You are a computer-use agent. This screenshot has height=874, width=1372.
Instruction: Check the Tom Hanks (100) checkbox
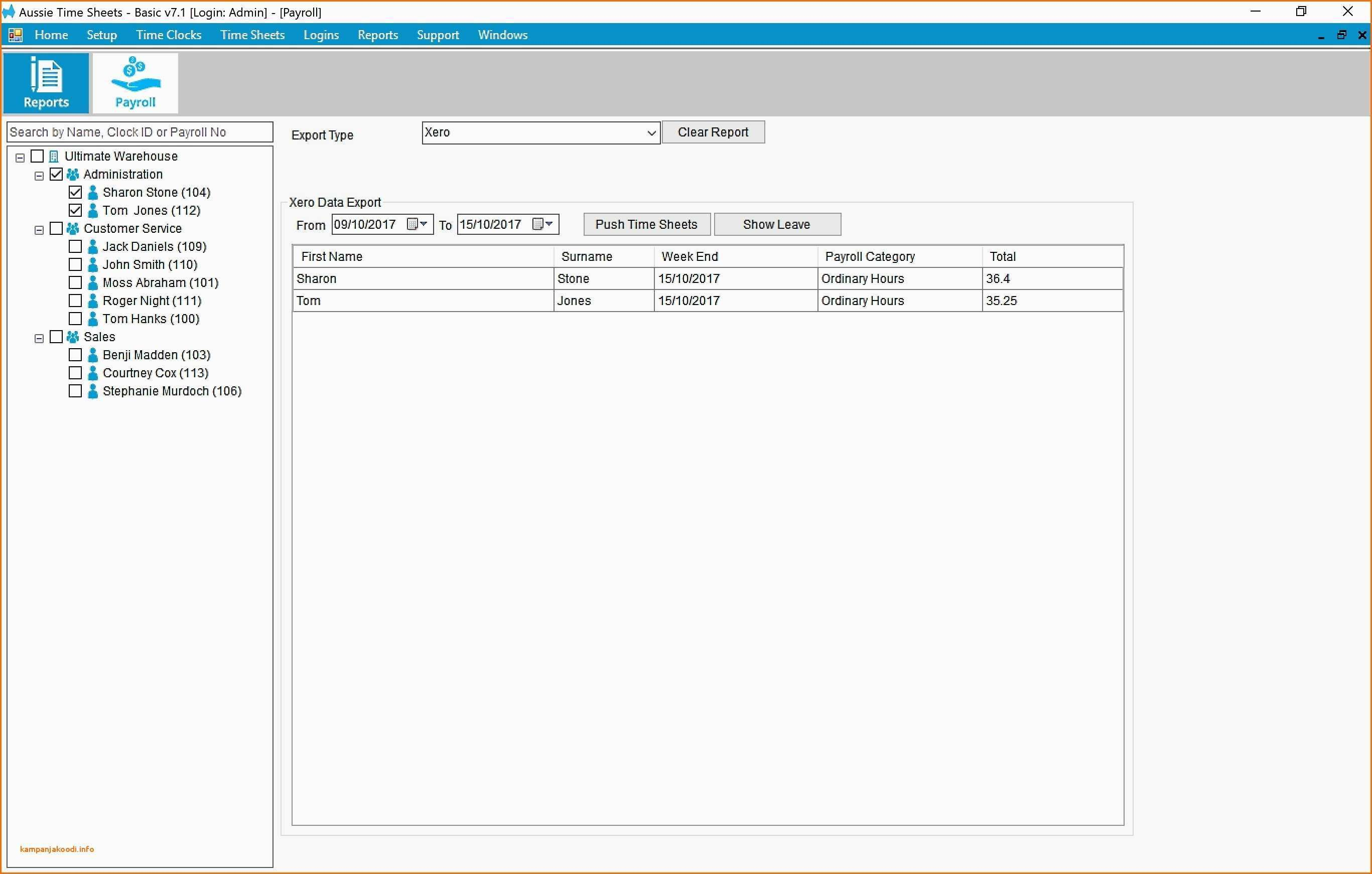(75, 319)
